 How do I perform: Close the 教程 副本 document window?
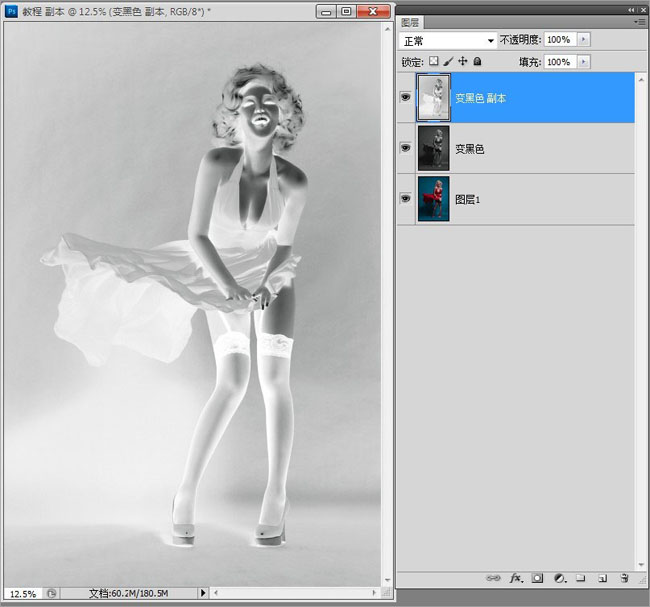click(373, 12)
